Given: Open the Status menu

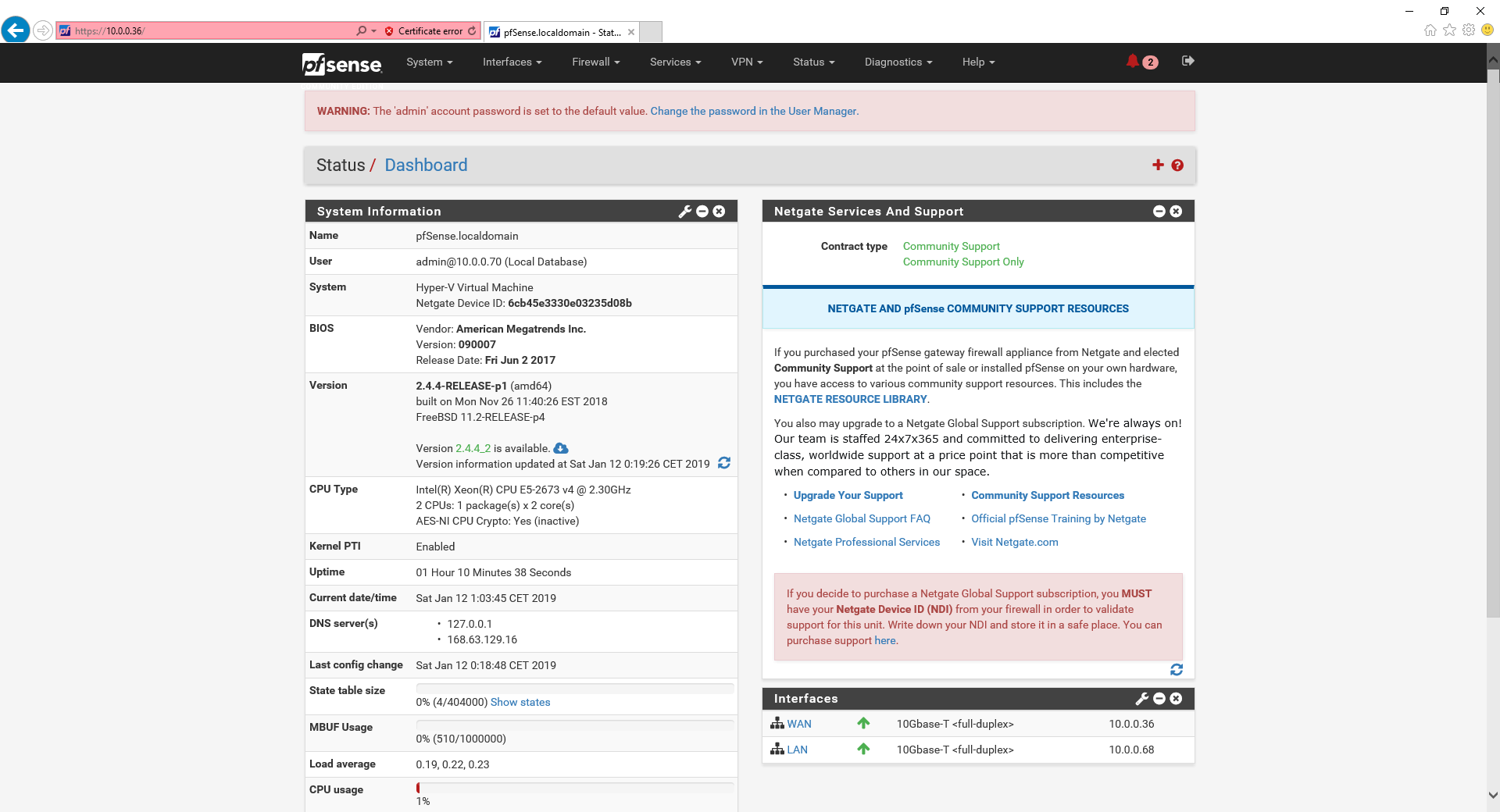Looking at the screenshot, I should pyautogui.click(x=813, y=62).
